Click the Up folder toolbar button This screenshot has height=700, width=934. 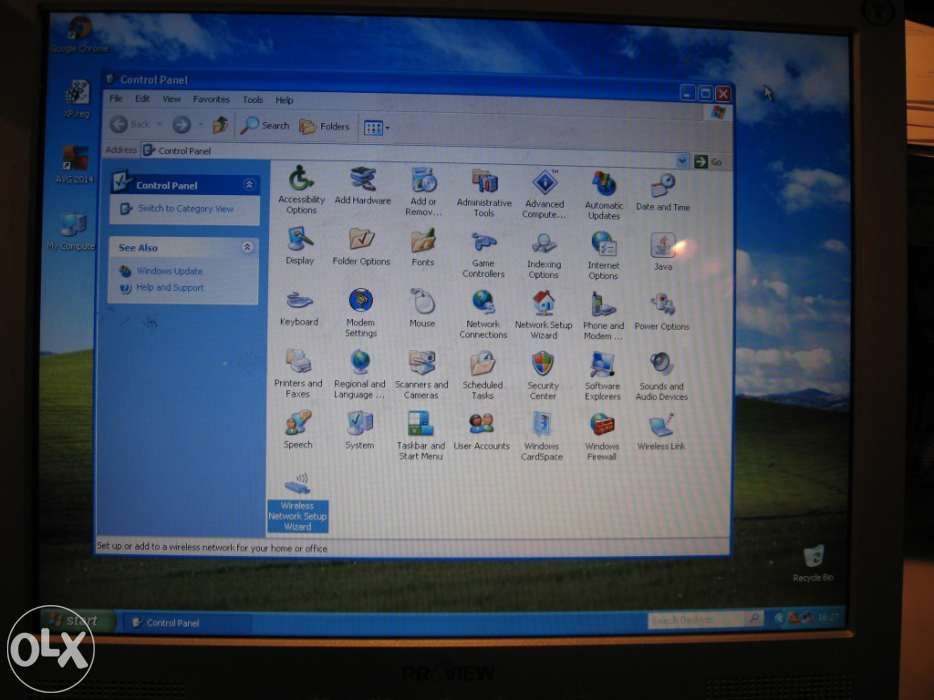220,125
